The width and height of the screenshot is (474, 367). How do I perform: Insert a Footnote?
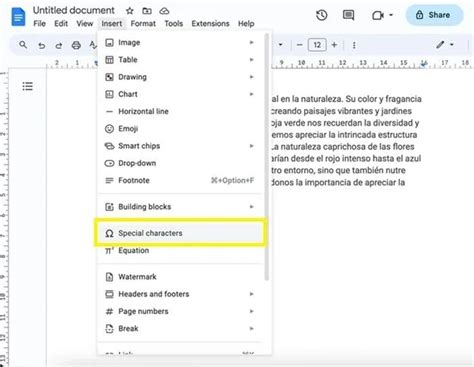tap(180, 180)
